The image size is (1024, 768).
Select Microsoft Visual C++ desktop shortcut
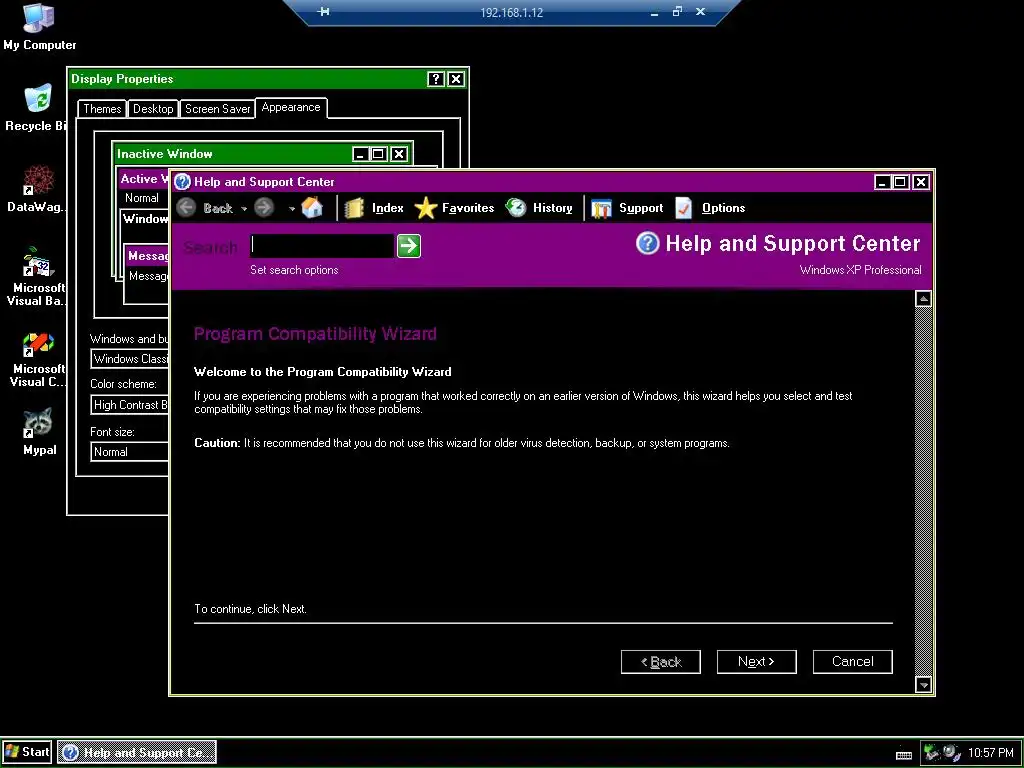coord(36,359)
